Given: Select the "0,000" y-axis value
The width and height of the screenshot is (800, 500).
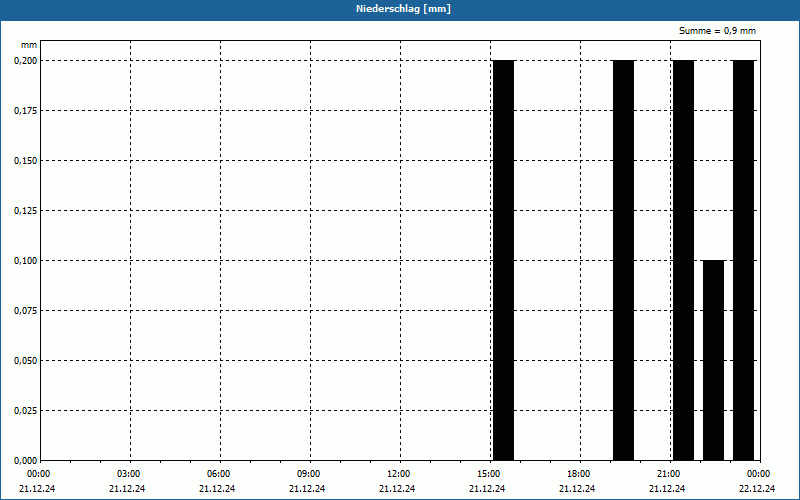Looking at the screenshot, I should click(26, 461).
